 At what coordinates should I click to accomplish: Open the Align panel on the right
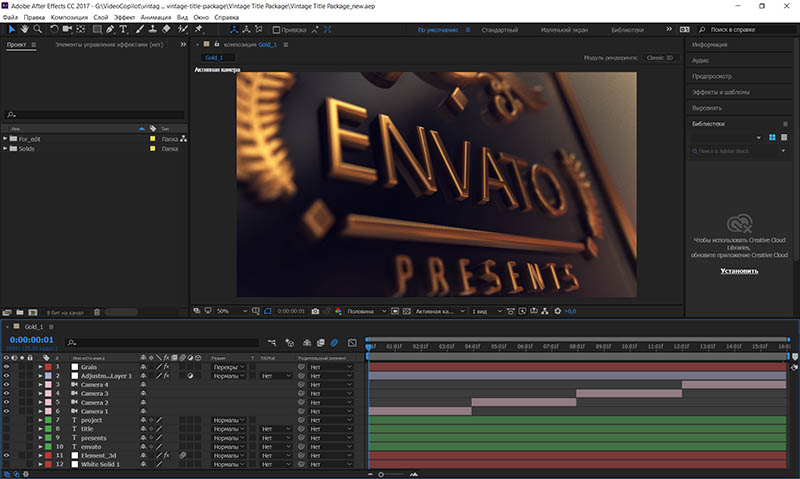[707, 108]
